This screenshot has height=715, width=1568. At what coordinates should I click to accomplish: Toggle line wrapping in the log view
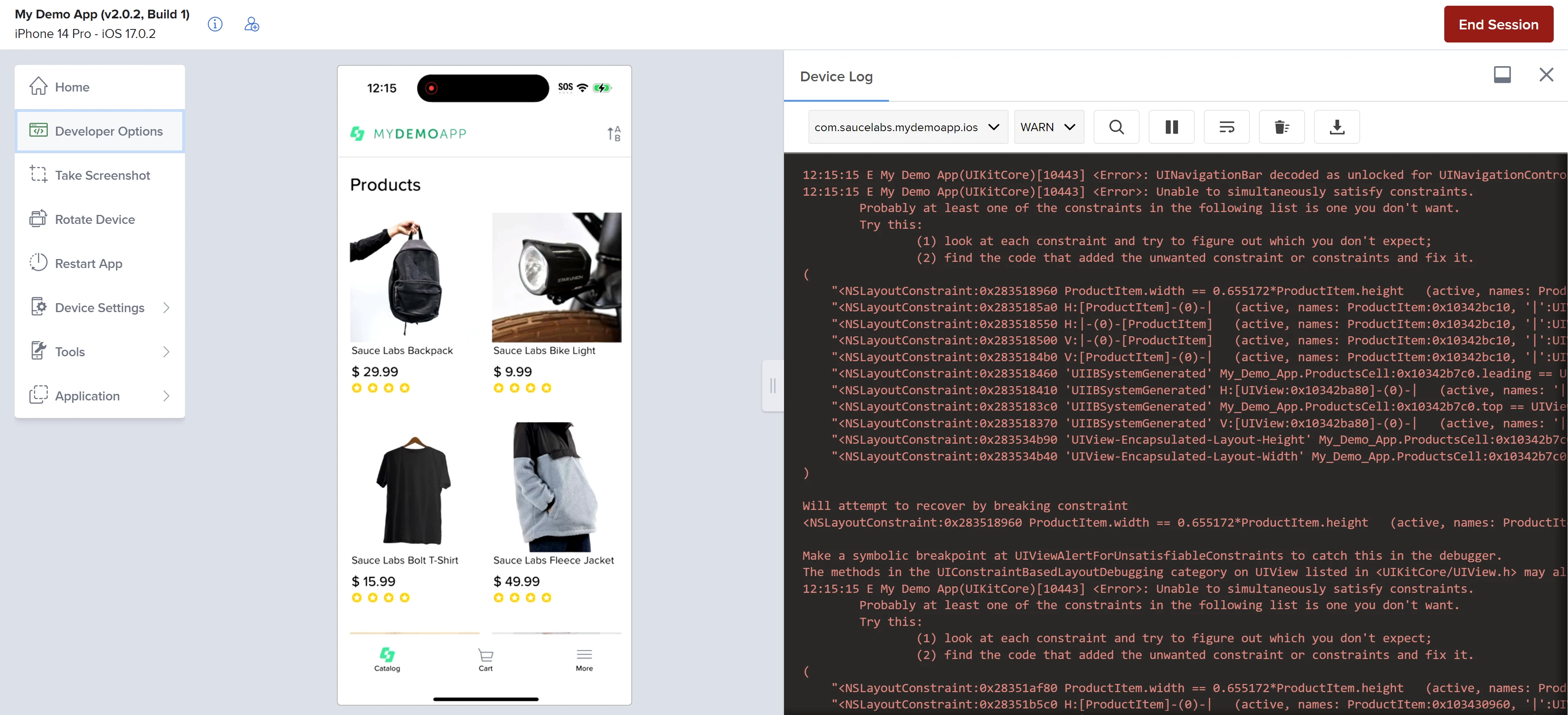[x=1226, y=127]
